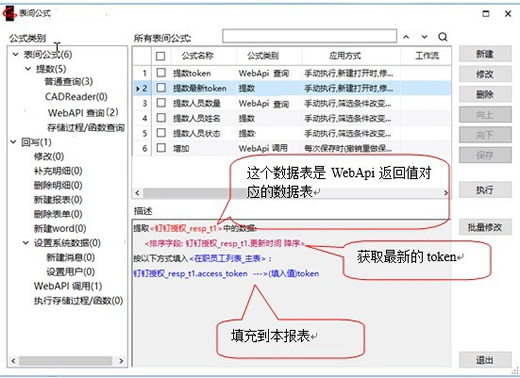The width and height of the screenshot is (520, 378).
Task: Click the app logo in title bar
Action: click(9, 13)
